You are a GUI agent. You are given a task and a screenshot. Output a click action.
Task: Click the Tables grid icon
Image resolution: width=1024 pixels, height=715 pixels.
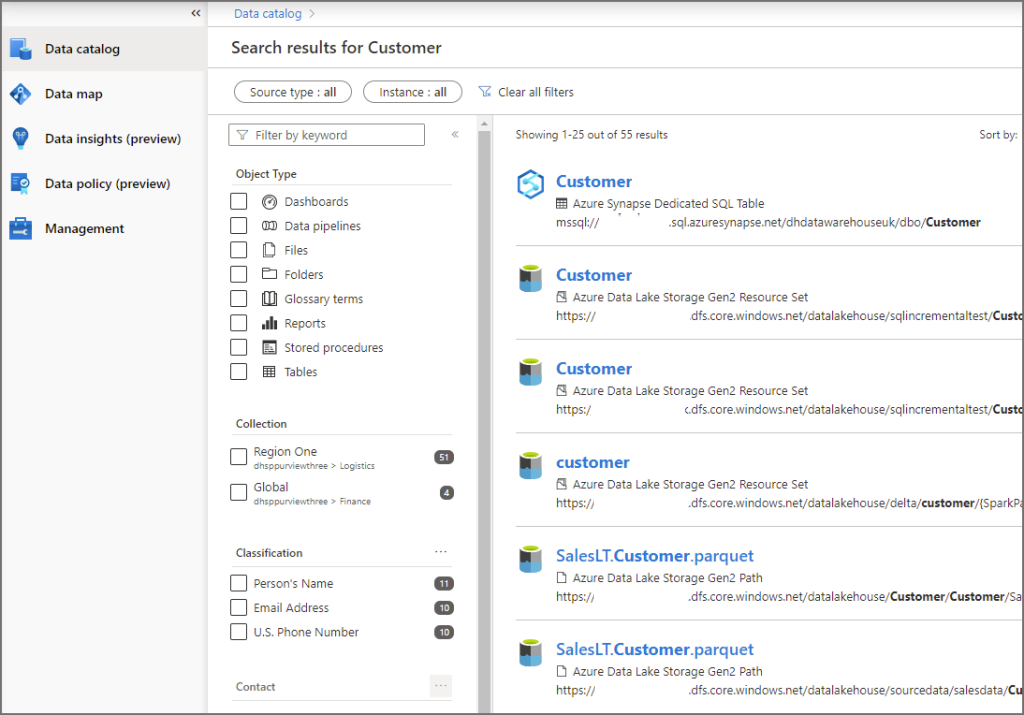click(269, 372)
